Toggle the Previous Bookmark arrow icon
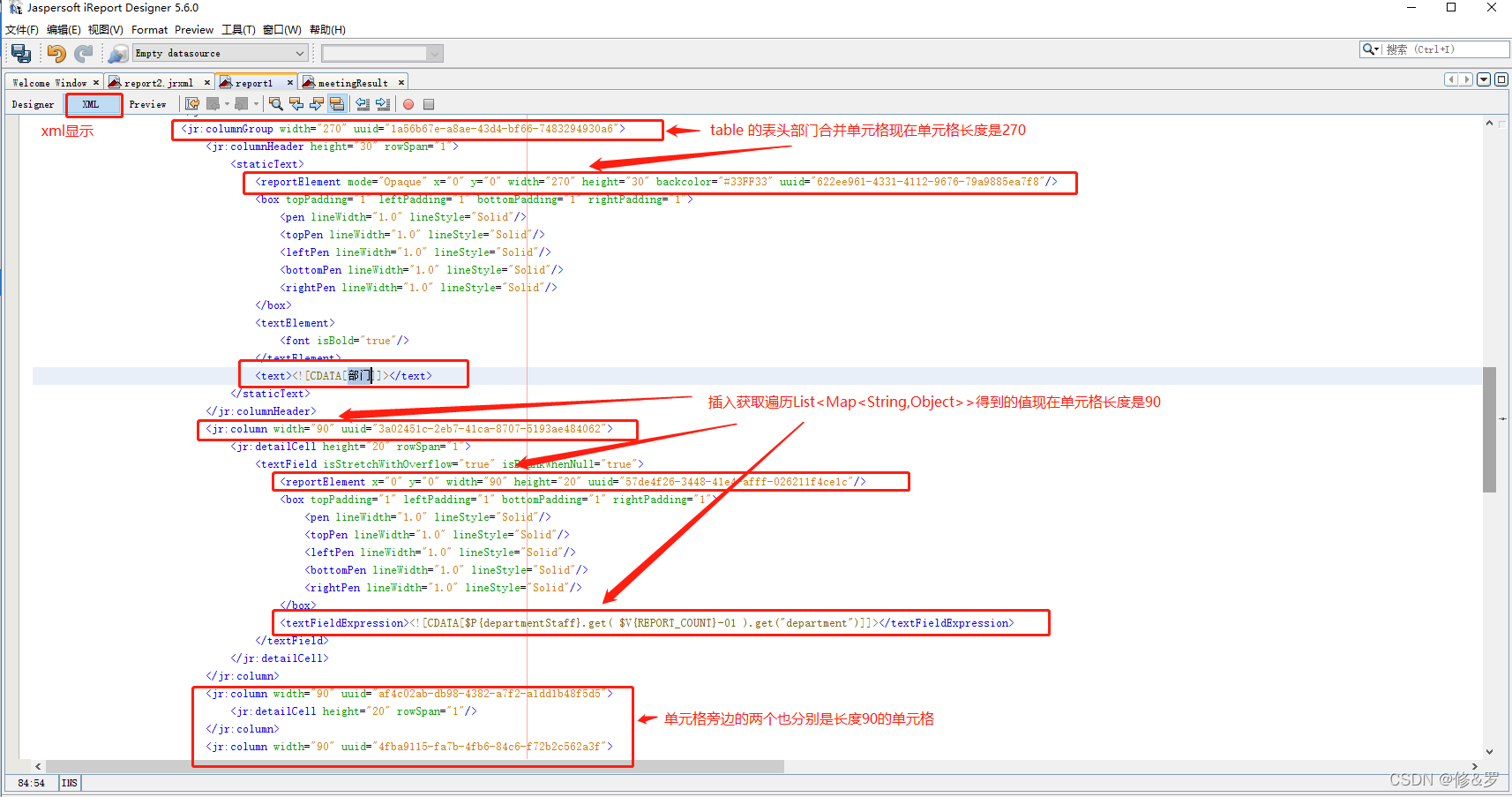Screen dimensions: 1512x797 (x=296, y=103)
